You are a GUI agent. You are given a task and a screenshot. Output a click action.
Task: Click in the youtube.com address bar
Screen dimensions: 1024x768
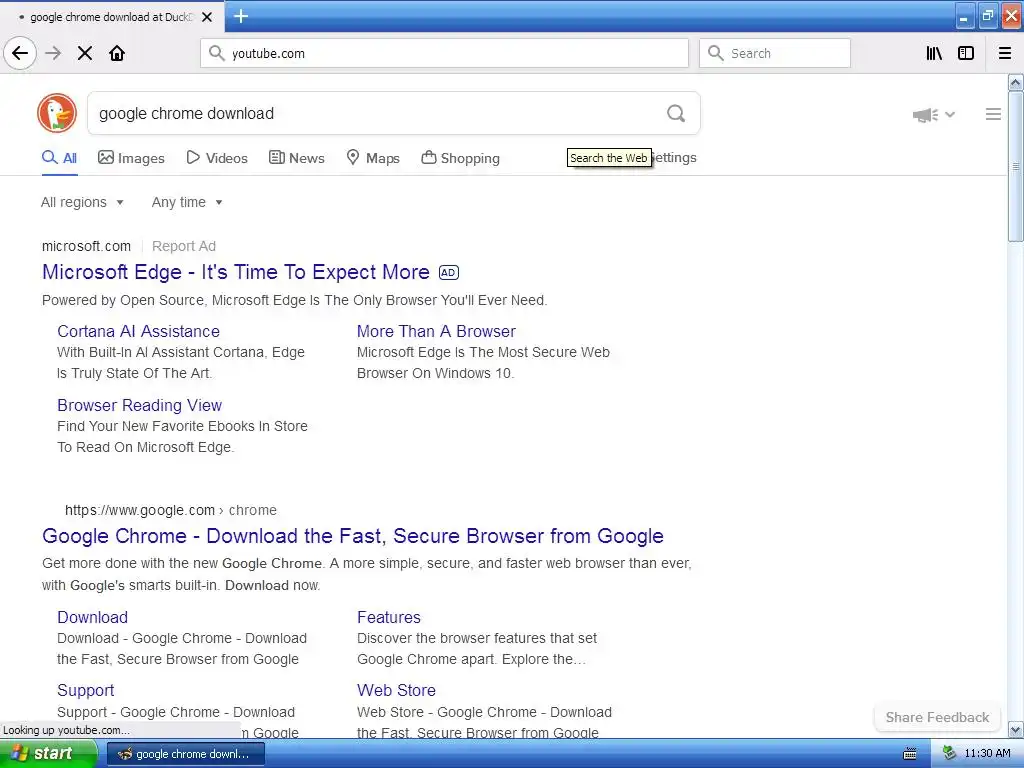[x=444, y=53]
